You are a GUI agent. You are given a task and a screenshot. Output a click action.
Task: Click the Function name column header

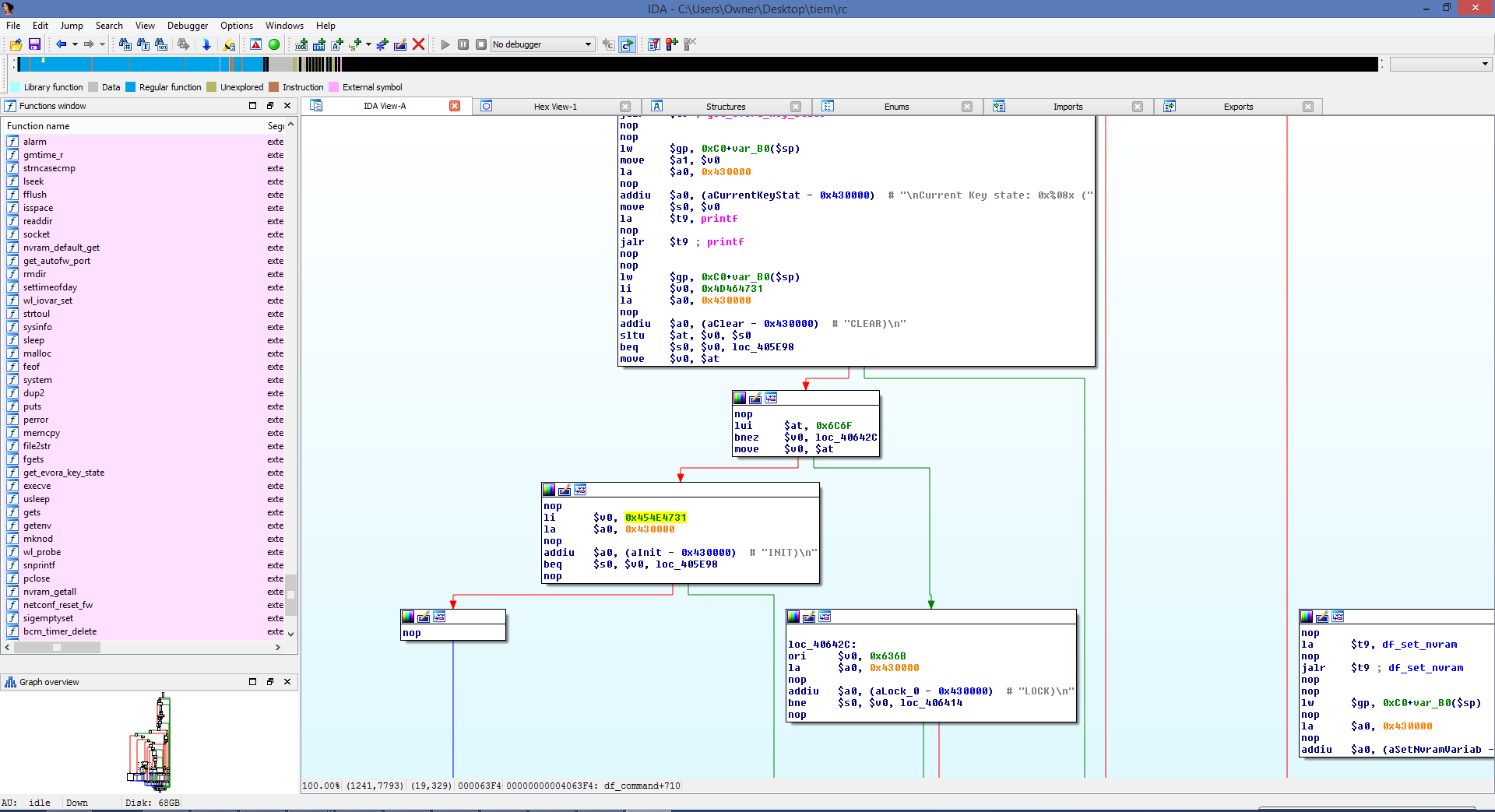coord(38,126)
